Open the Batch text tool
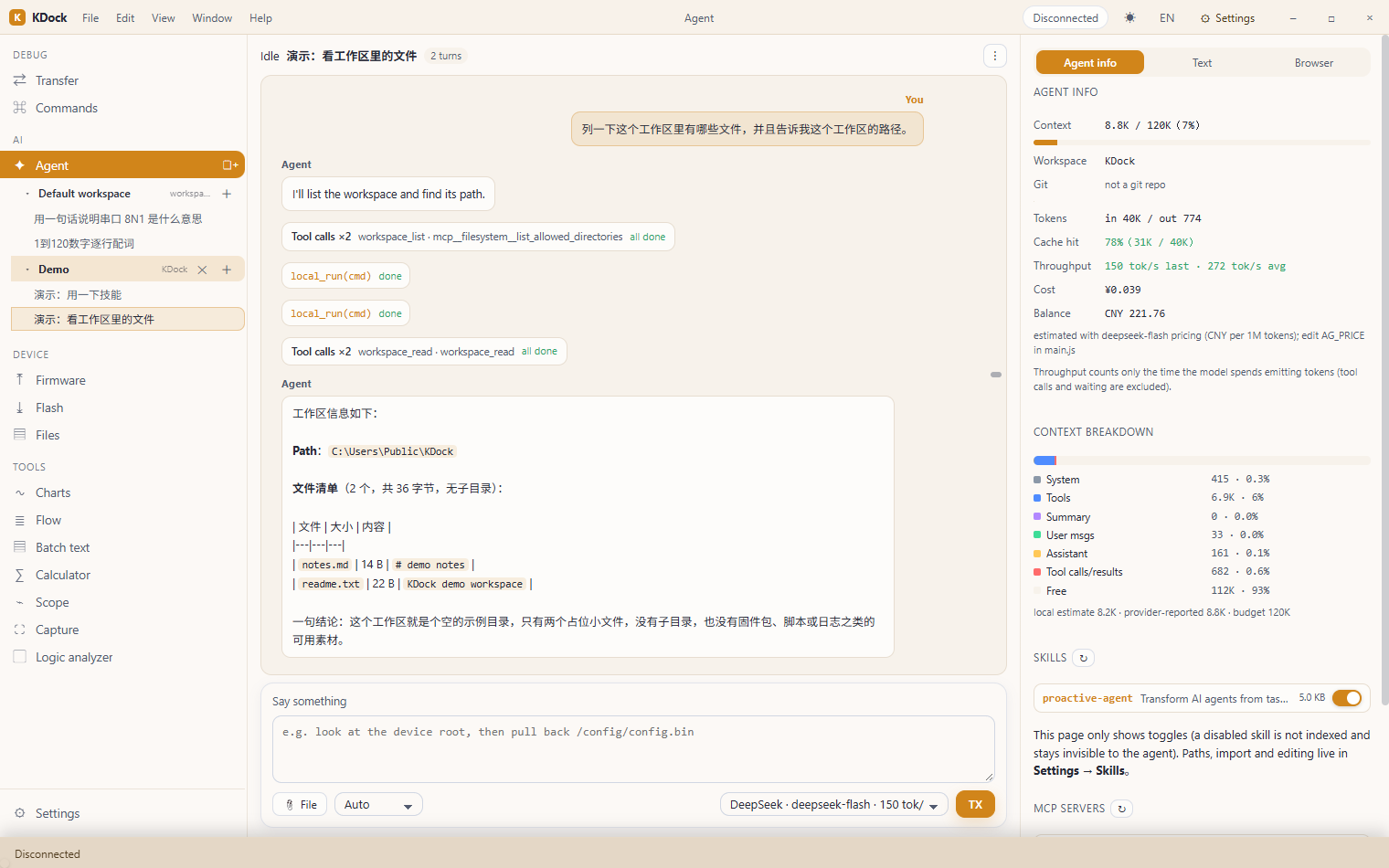 coord(123,547)
